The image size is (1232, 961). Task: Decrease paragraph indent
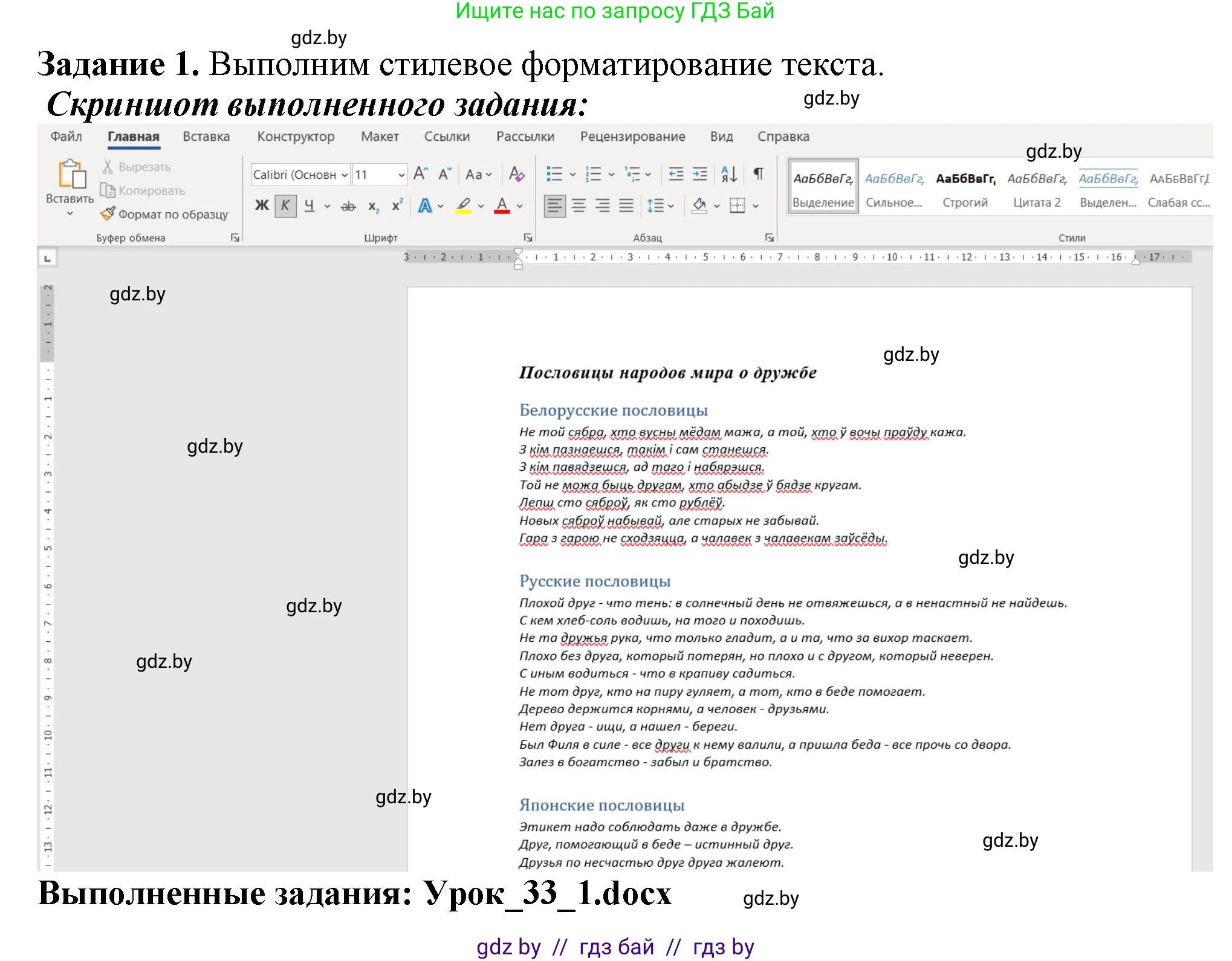click(x=676, y=174)
